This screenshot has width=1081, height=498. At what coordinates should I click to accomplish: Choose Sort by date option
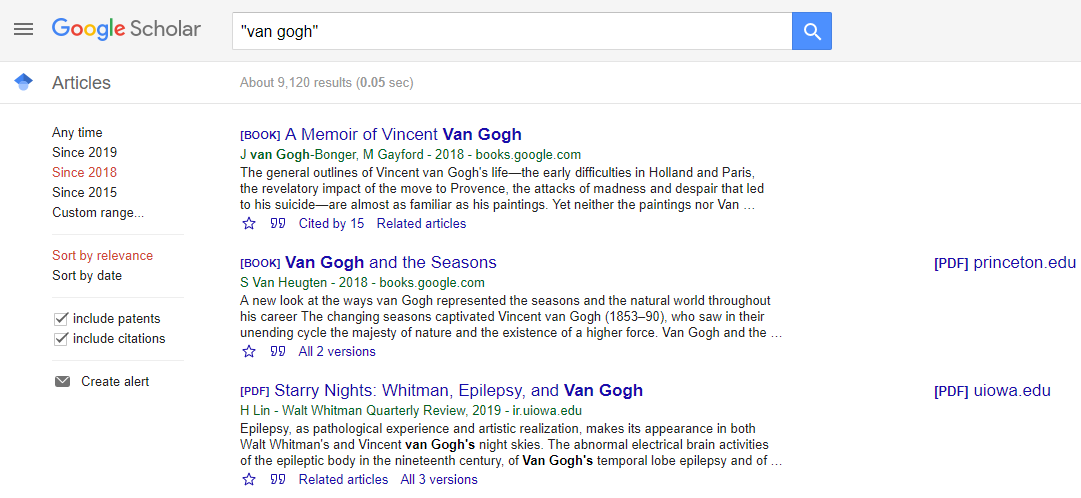click(87, 276)
